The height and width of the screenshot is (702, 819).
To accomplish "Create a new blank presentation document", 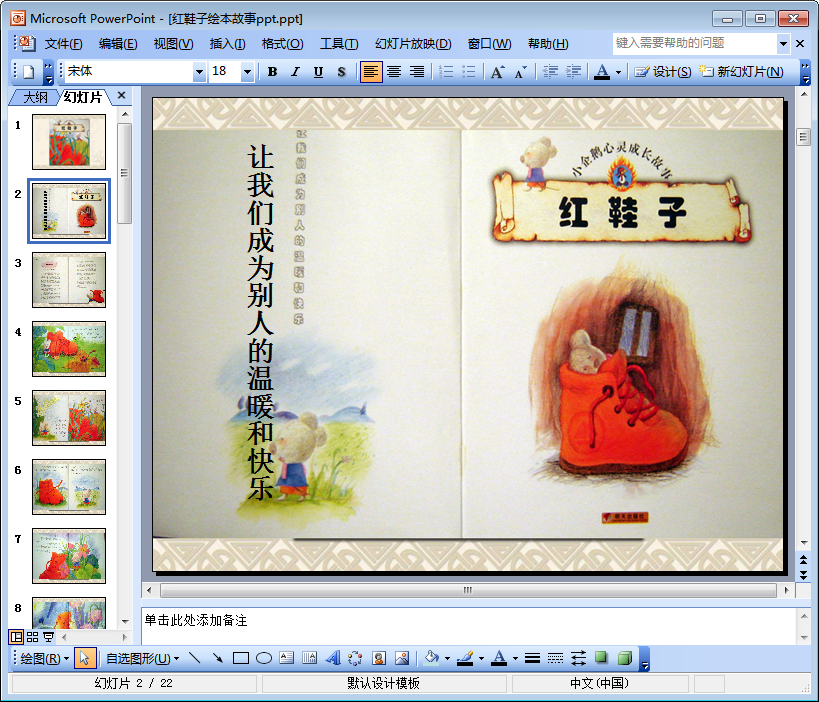I will tap(29, 72).
